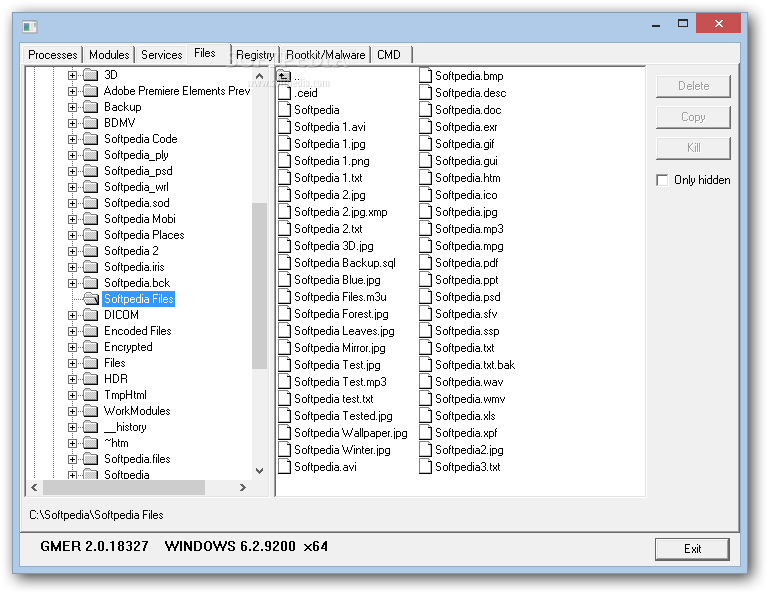This screenshot has width=768, height=594.
Task: Expand the Softpedia.files folder node
Action: click(x=72, y=459)
